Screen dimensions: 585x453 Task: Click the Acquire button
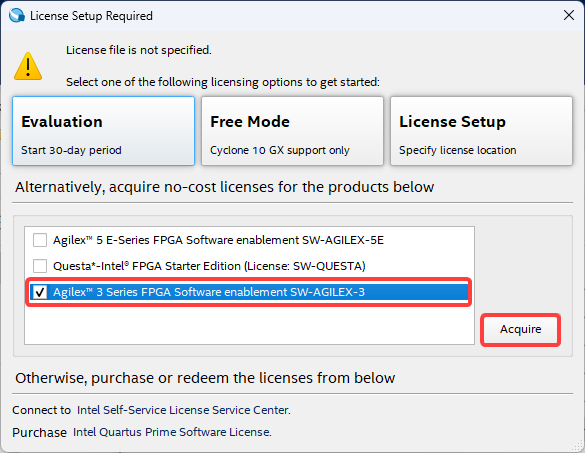tap(520, 329)
